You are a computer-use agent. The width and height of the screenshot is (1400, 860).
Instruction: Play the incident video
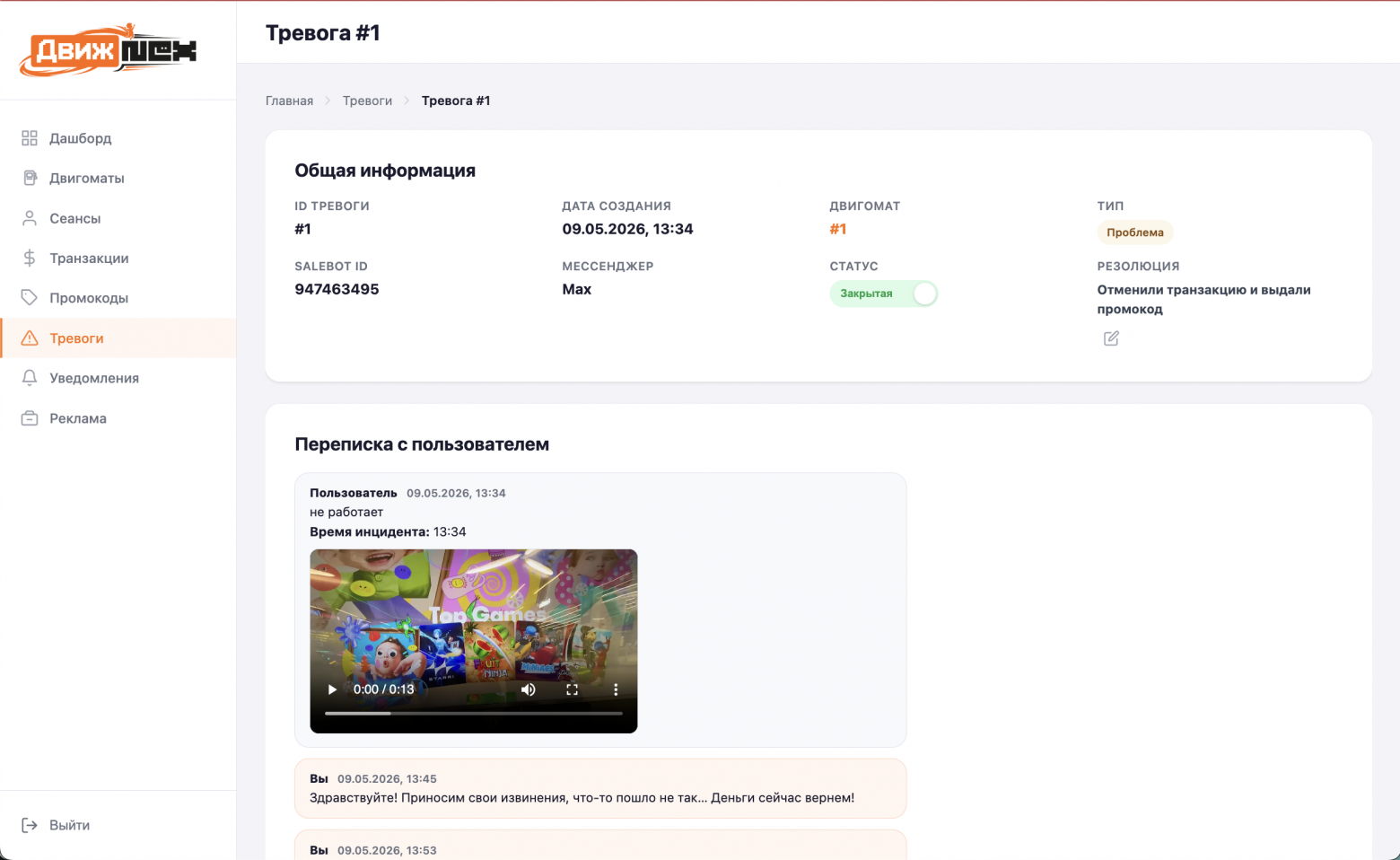pyautogui.click(x=332, y=689)
